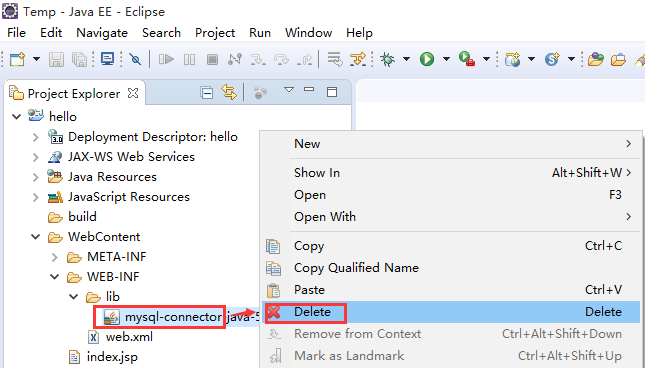The width and height of the screenshot is (645, 368).
Task: Click the Step Return icon
Action: pos(304,60)
